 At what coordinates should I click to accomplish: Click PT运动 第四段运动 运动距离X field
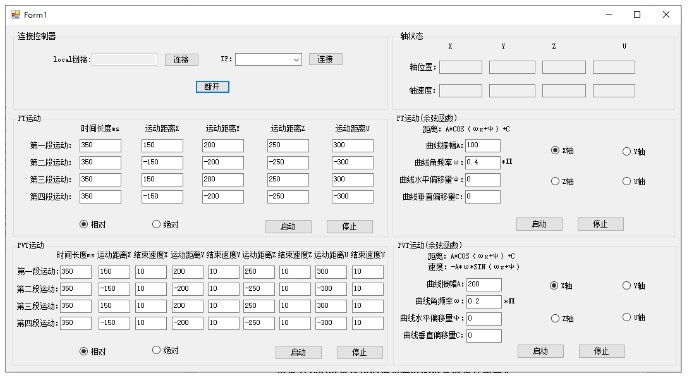[162, 197]
